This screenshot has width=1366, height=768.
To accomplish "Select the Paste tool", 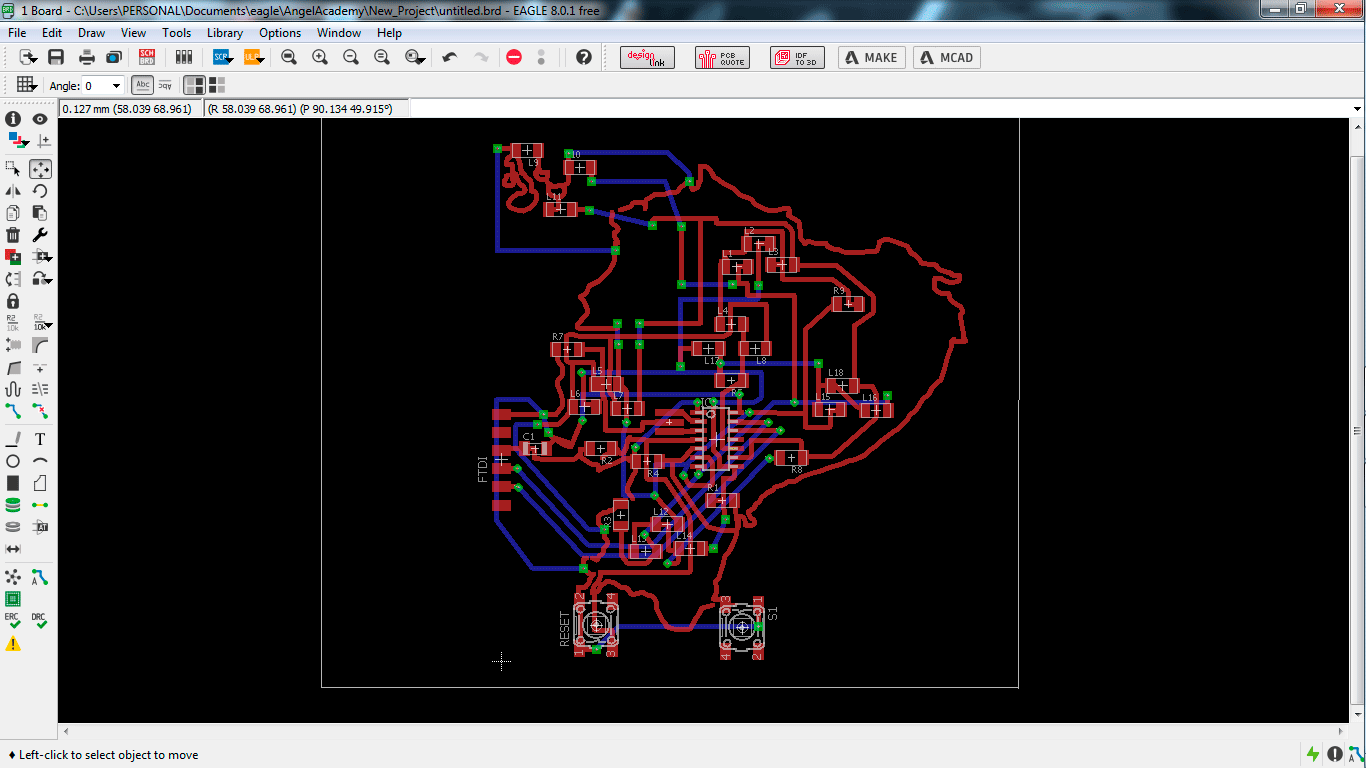I will pos(40,212).
